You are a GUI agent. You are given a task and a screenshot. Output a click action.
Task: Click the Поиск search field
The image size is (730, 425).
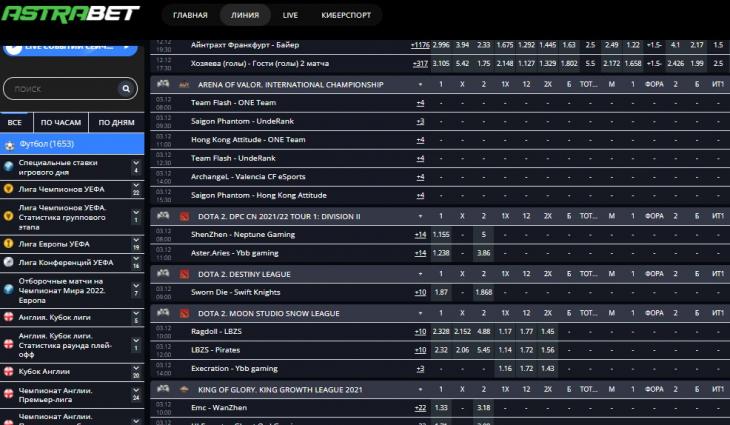pos(60,89)
